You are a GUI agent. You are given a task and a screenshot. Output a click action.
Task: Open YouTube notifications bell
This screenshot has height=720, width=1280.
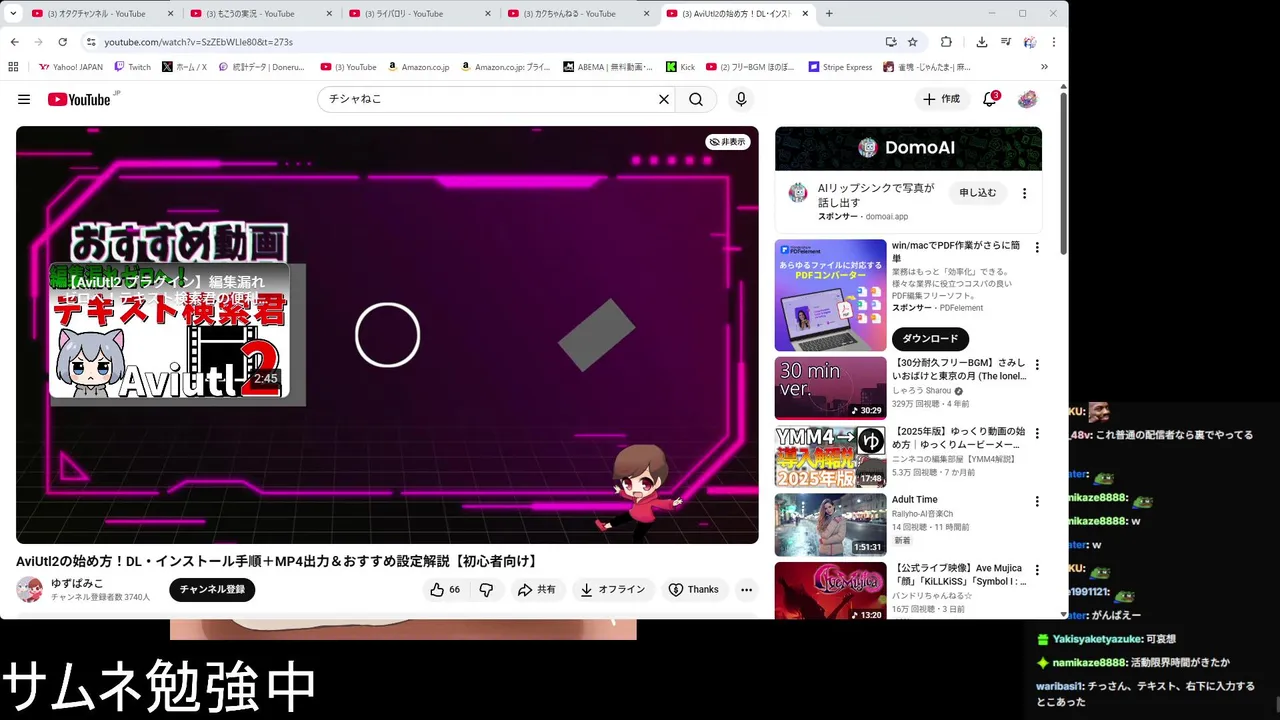[990, 99]
